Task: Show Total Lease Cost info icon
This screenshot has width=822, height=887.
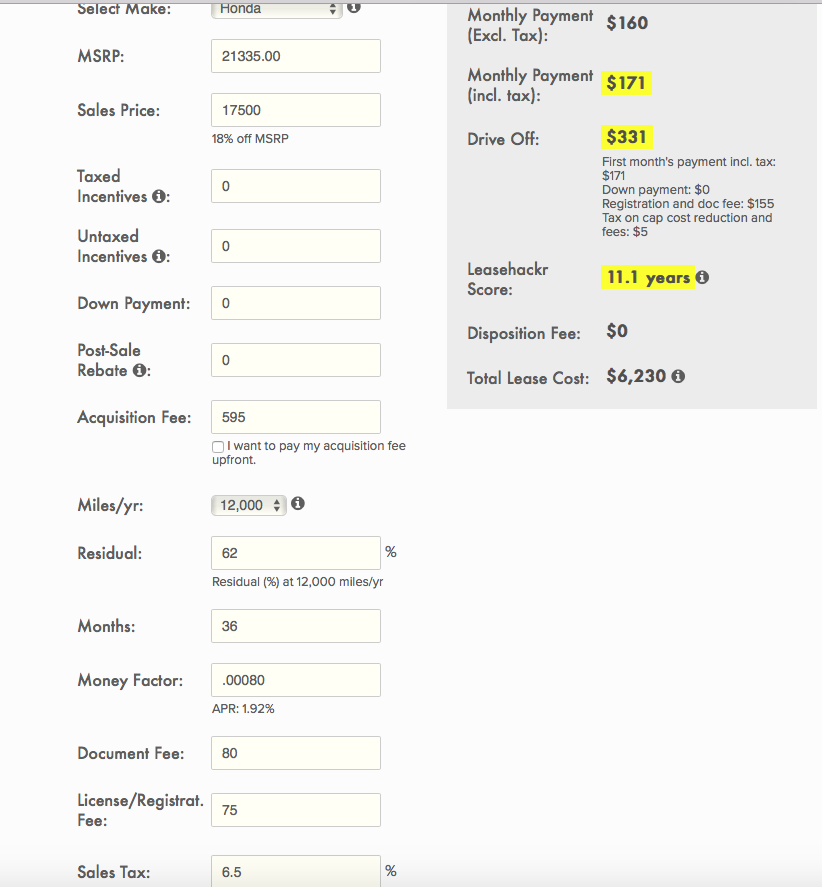Action: (678, 376)
